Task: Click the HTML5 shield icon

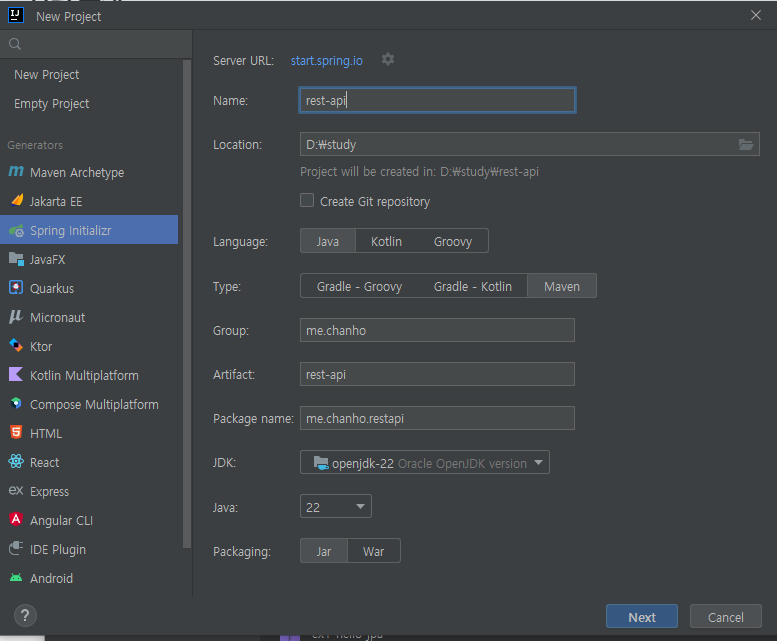Action: click(x=16, y=432)
